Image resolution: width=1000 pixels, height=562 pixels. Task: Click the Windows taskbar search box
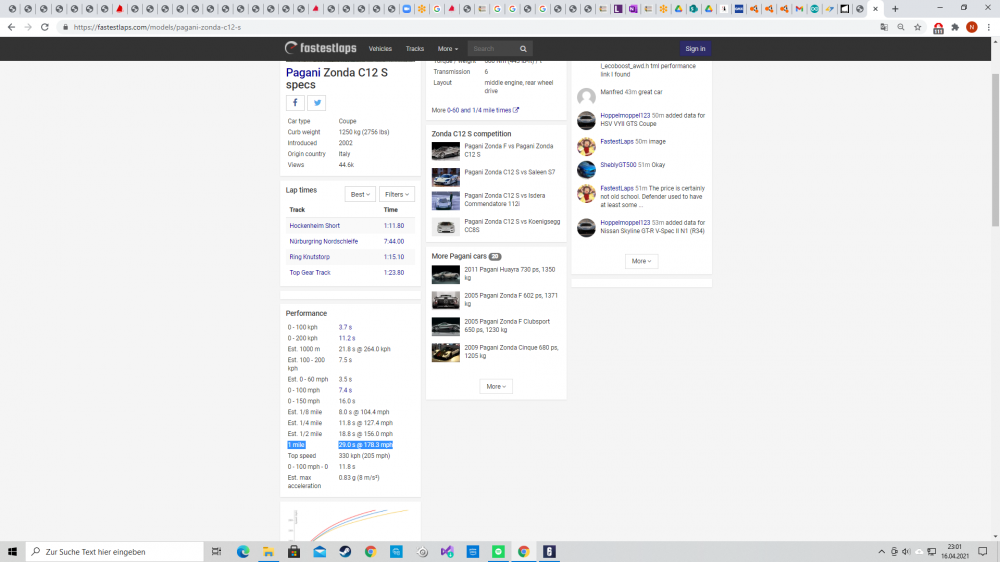point(115,552)
